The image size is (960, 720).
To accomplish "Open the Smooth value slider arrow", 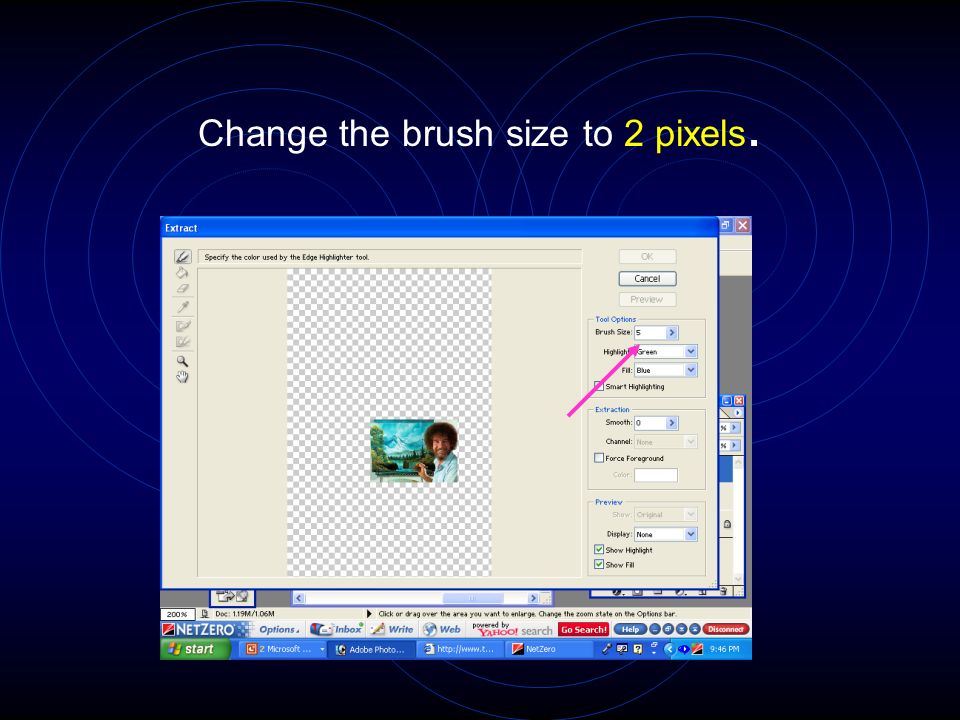I will tap(672, 423).
